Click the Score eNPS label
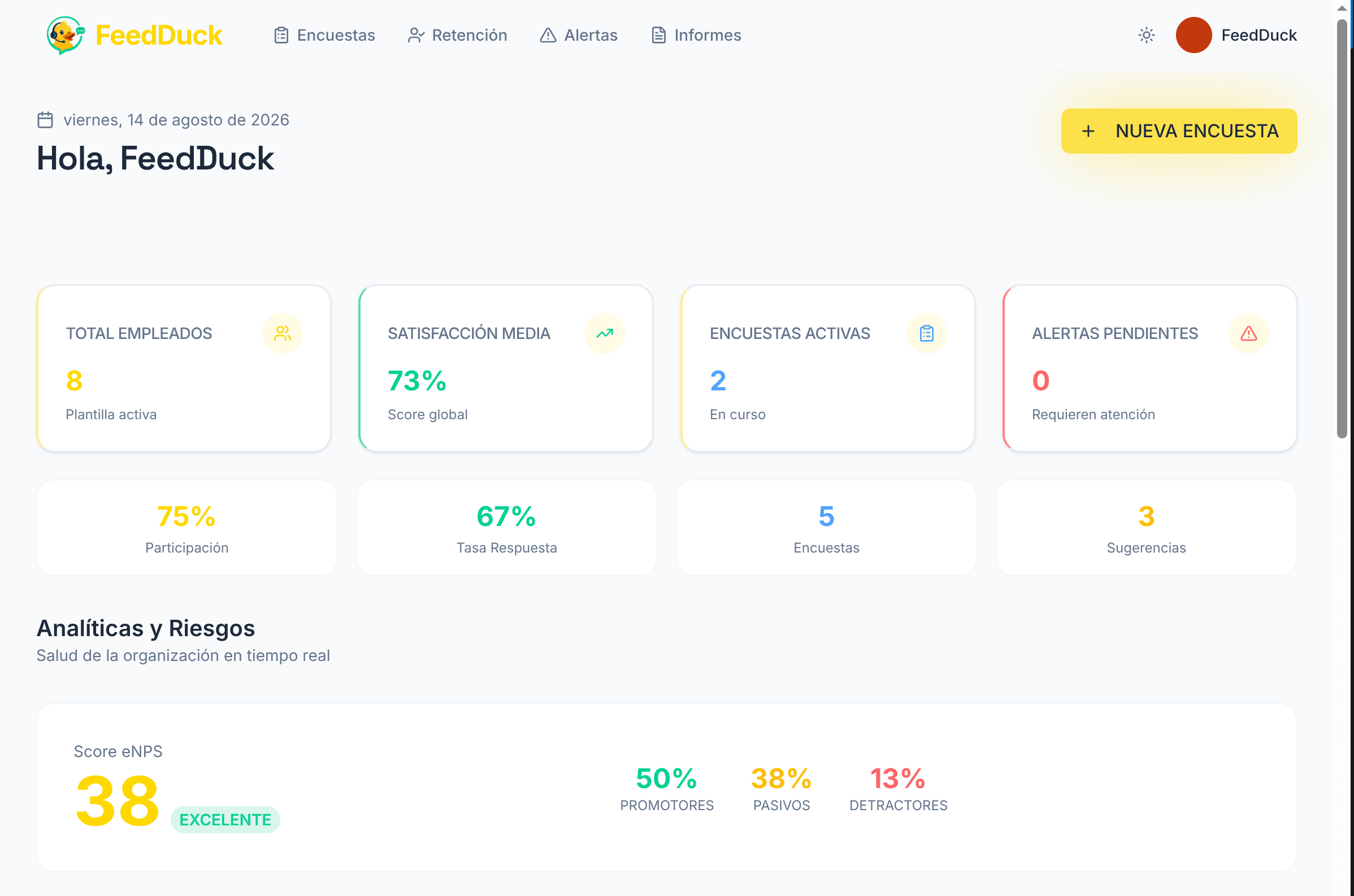 click(x=118, y=751)
